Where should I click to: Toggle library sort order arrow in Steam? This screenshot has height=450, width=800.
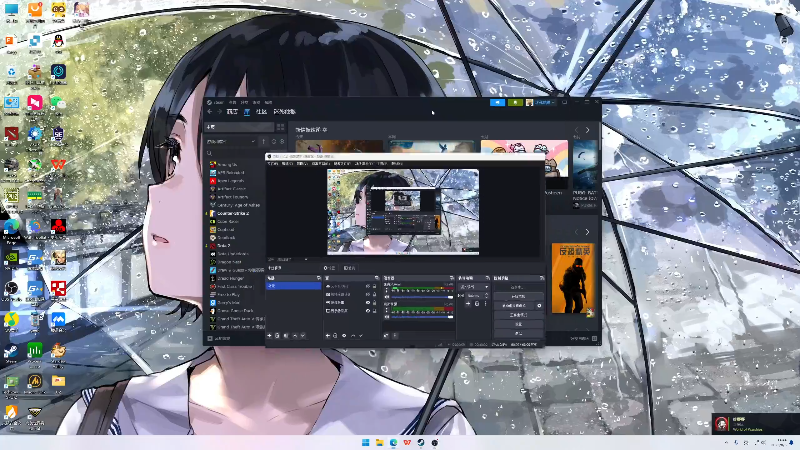(x=263, y=141)
